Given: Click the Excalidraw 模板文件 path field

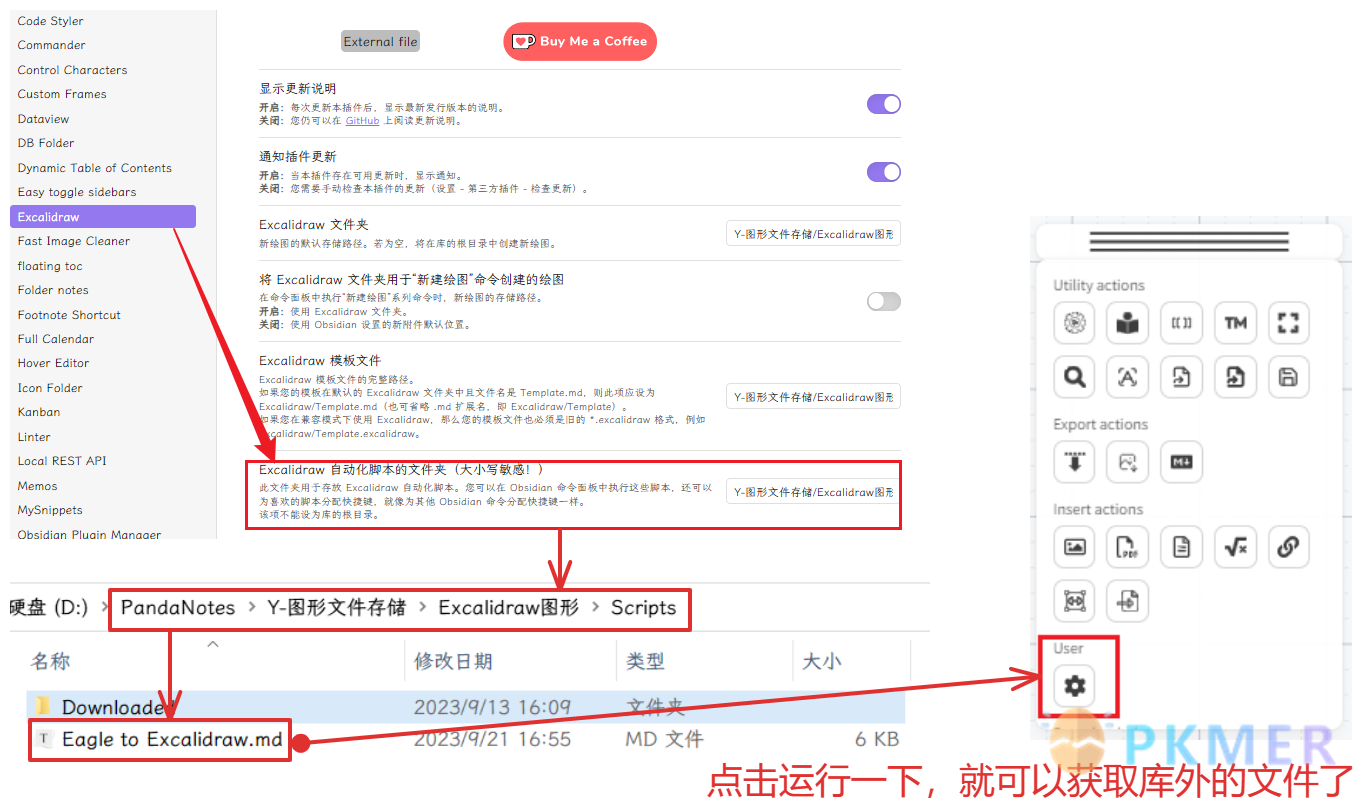Looking at the screenshot, I should click(x=813, y=397).
